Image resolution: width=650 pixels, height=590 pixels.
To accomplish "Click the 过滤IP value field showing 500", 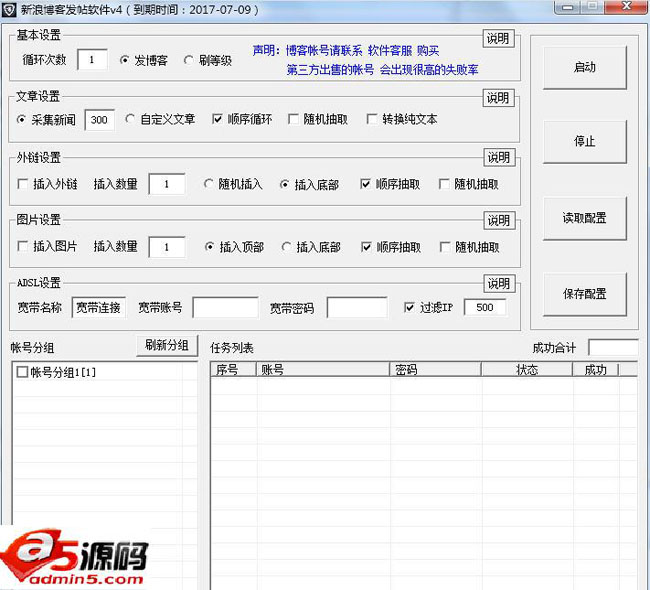I will [485, 308].
